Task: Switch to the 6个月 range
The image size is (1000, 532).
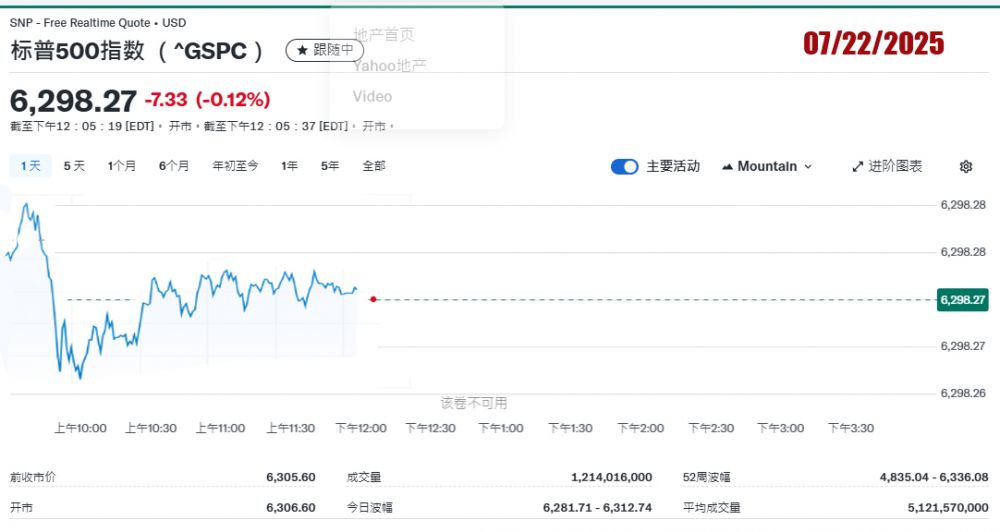Action: click(x=173, y=166)
